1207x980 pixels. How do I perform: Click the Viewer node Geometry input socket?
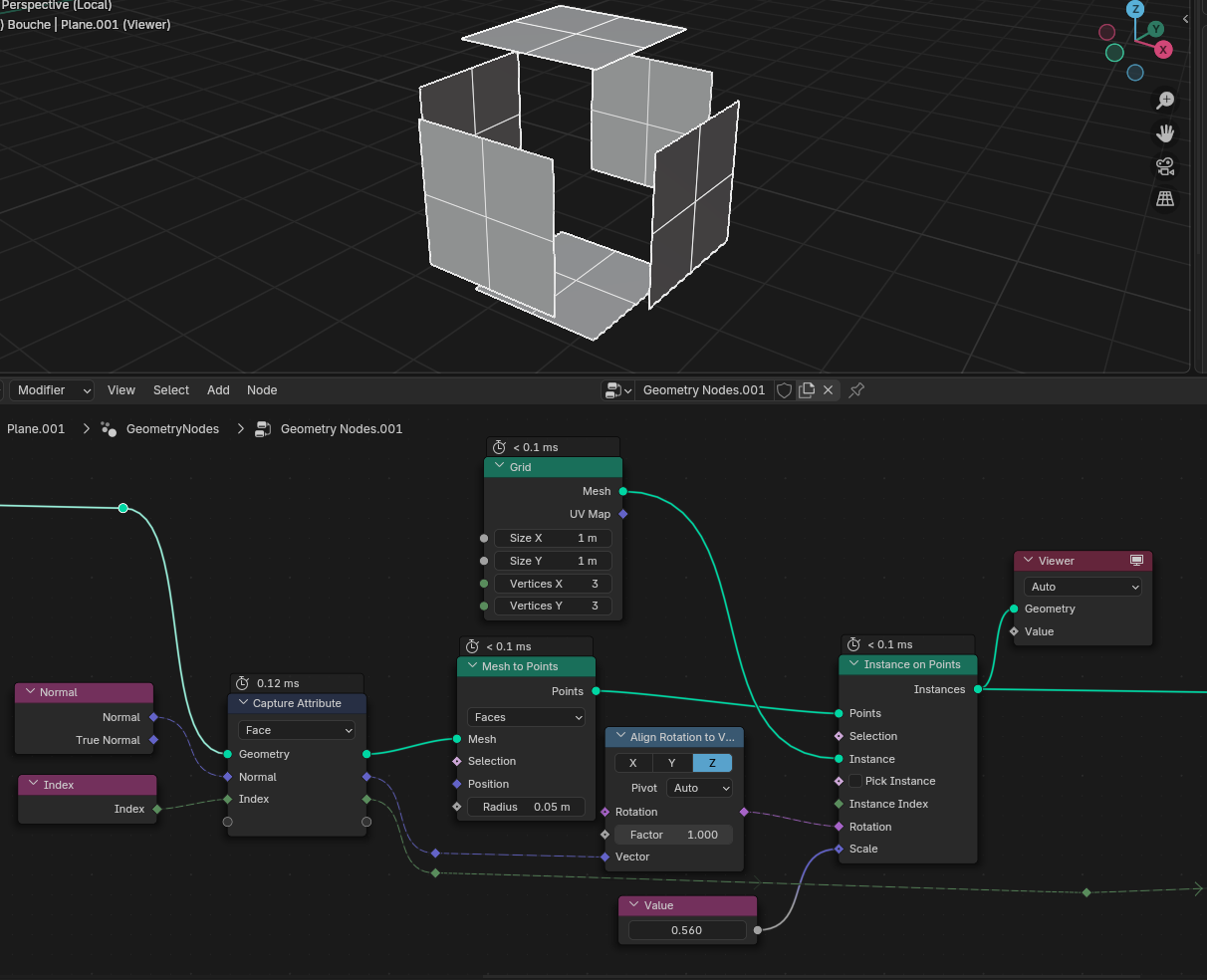tap(1014, 609)
